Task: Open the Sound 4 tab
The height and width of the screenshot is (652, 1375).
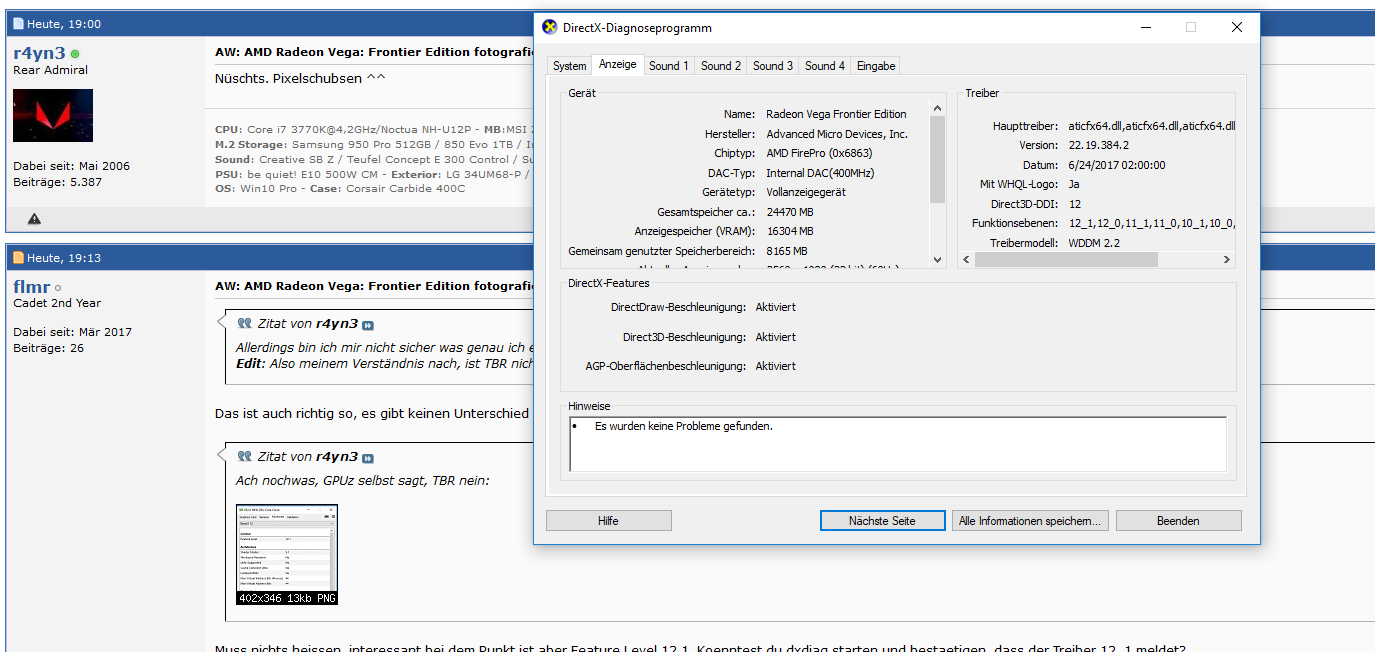Action: coord(825,66)
